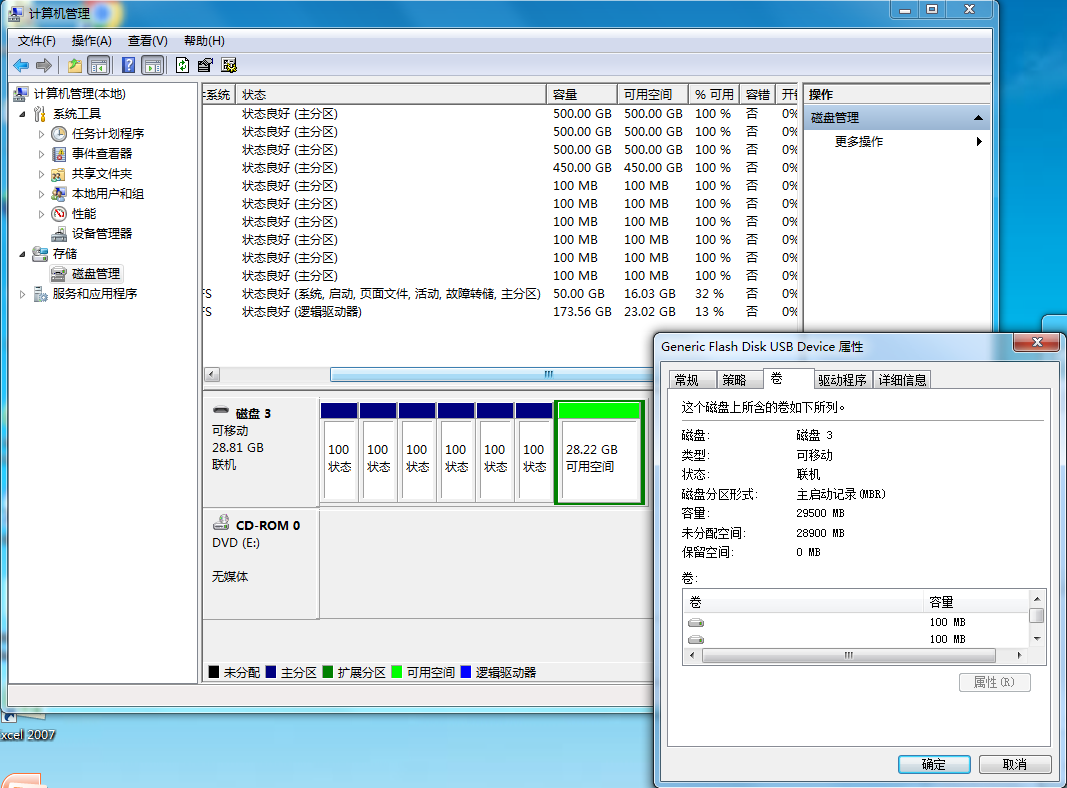Switch to the Driver (驱动程序) tab
Screen dimensions: 1067x788
click(x=842, y=380)
